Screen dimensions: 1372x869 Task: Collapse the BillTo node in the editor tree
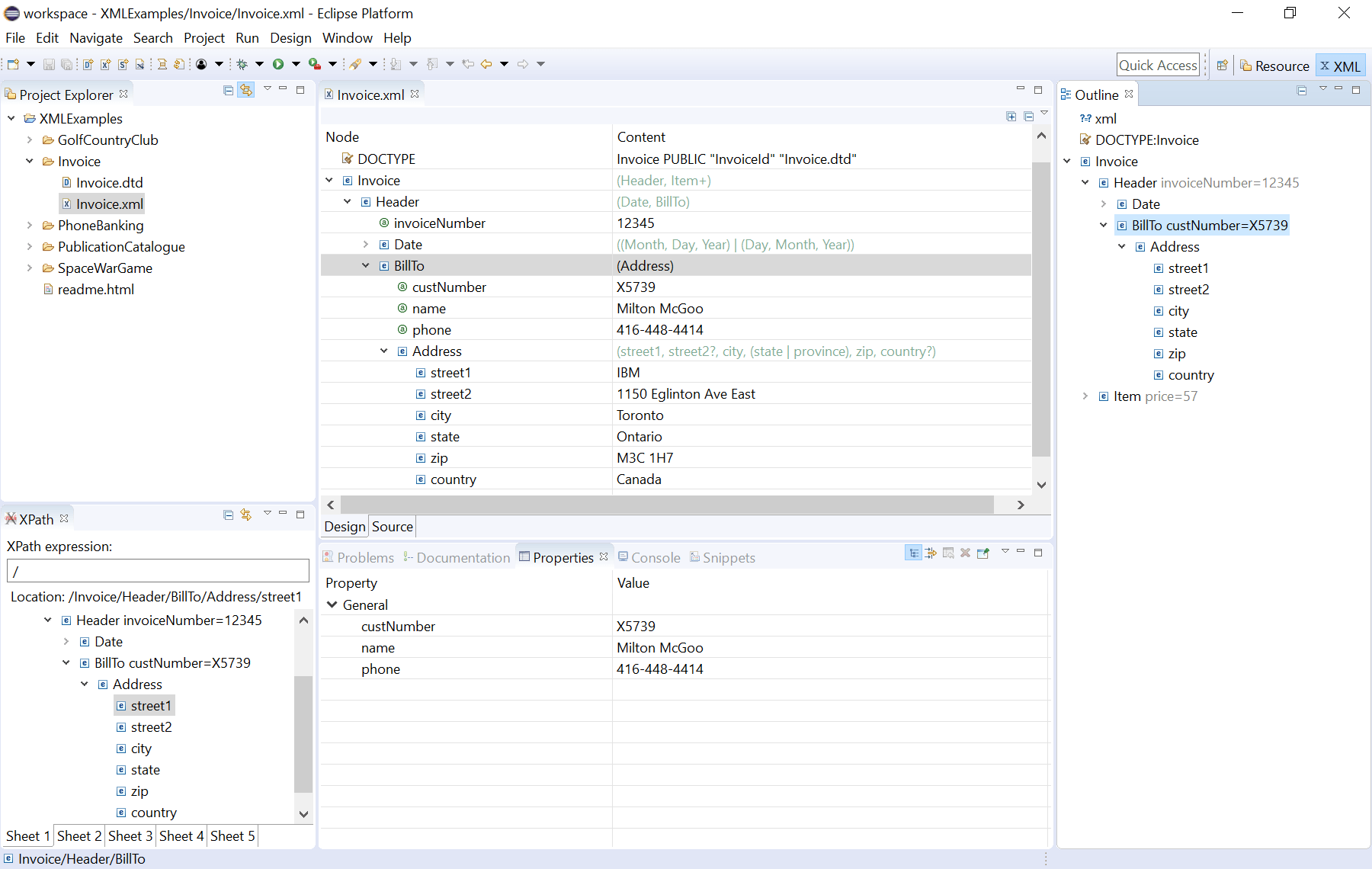(365, 265)
